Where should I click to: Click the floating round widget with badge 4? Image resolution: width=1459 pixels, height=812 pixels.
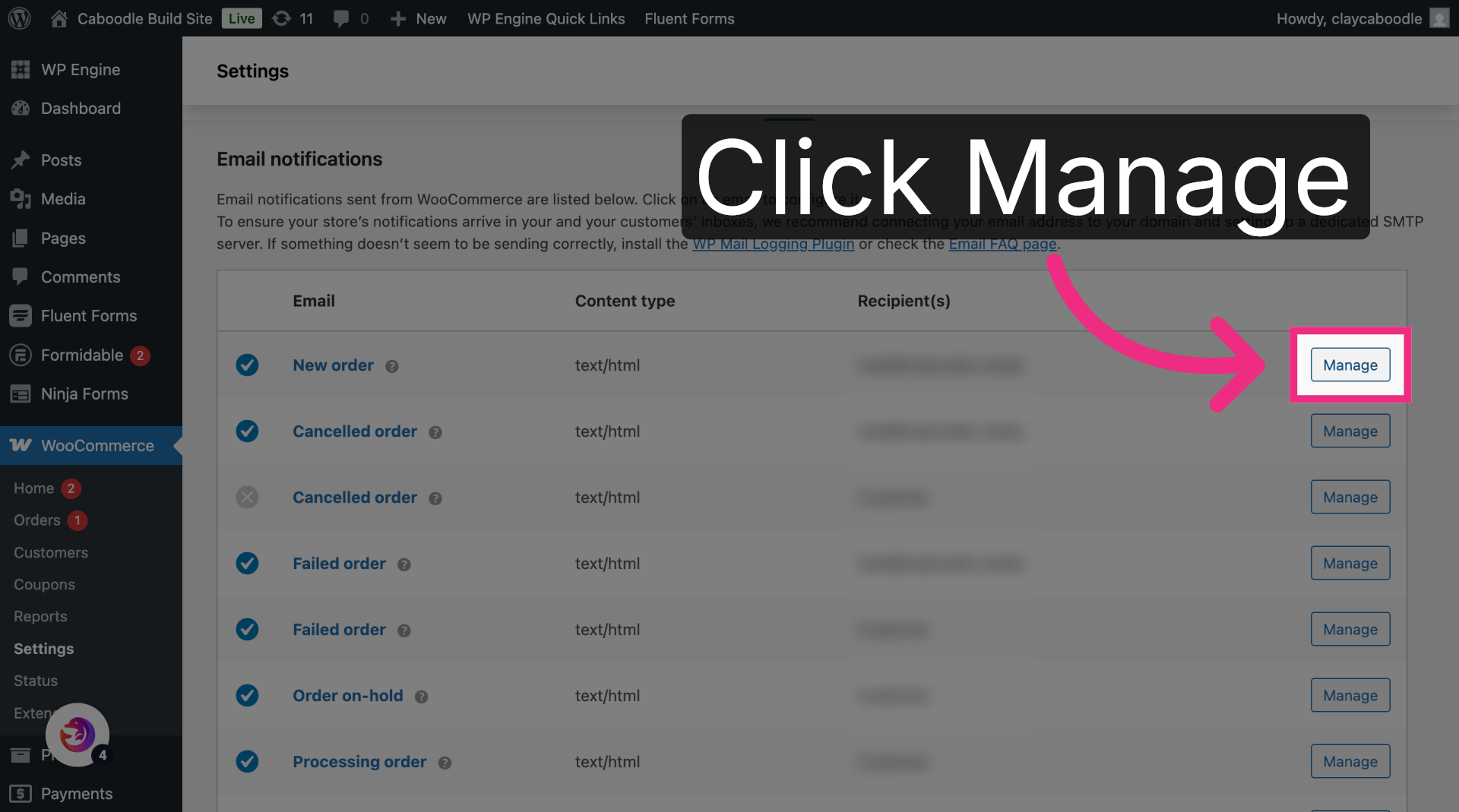(78, 735)
